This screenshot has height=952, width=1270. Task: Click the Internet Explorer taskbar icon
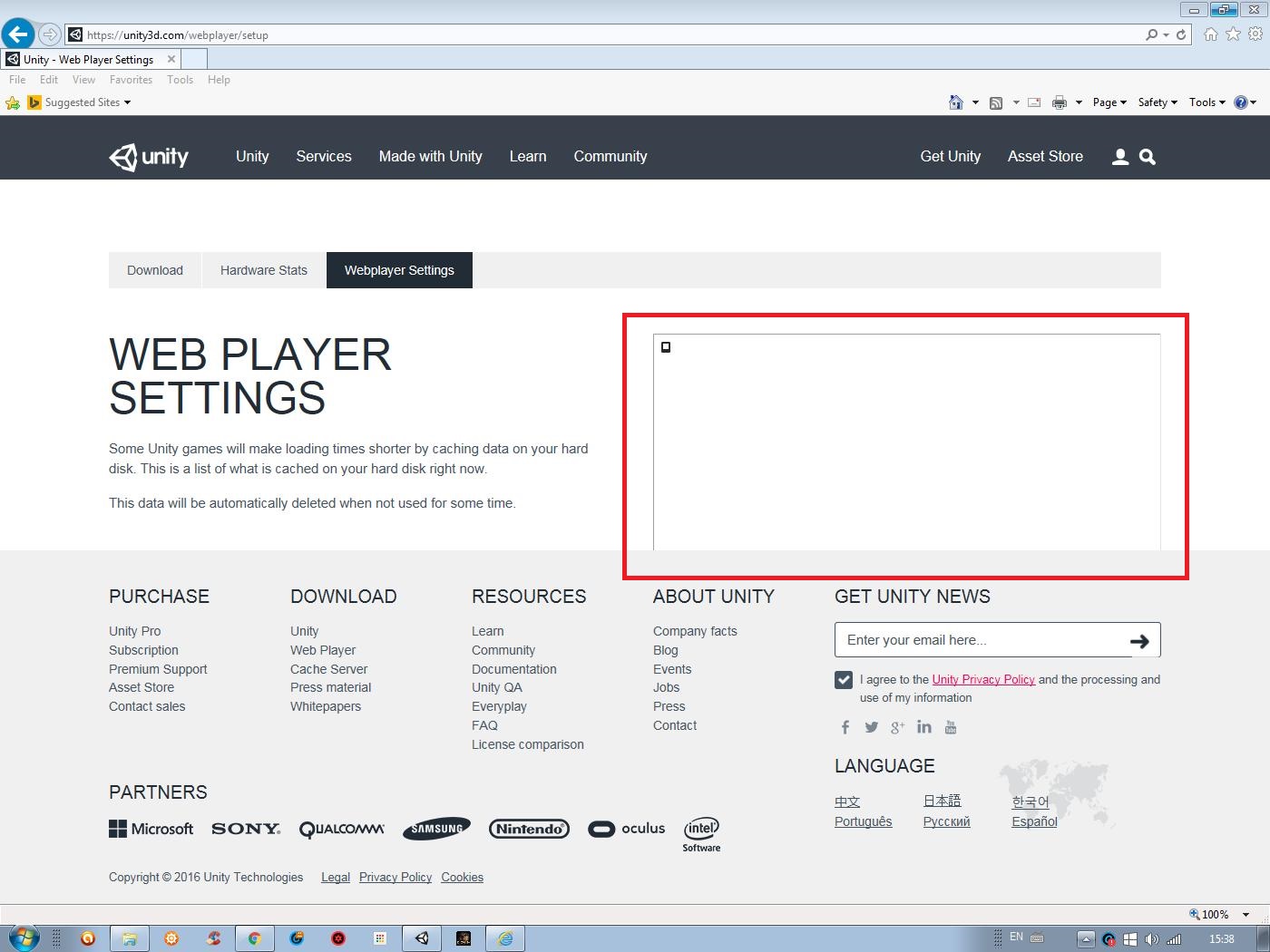(505, 938)
